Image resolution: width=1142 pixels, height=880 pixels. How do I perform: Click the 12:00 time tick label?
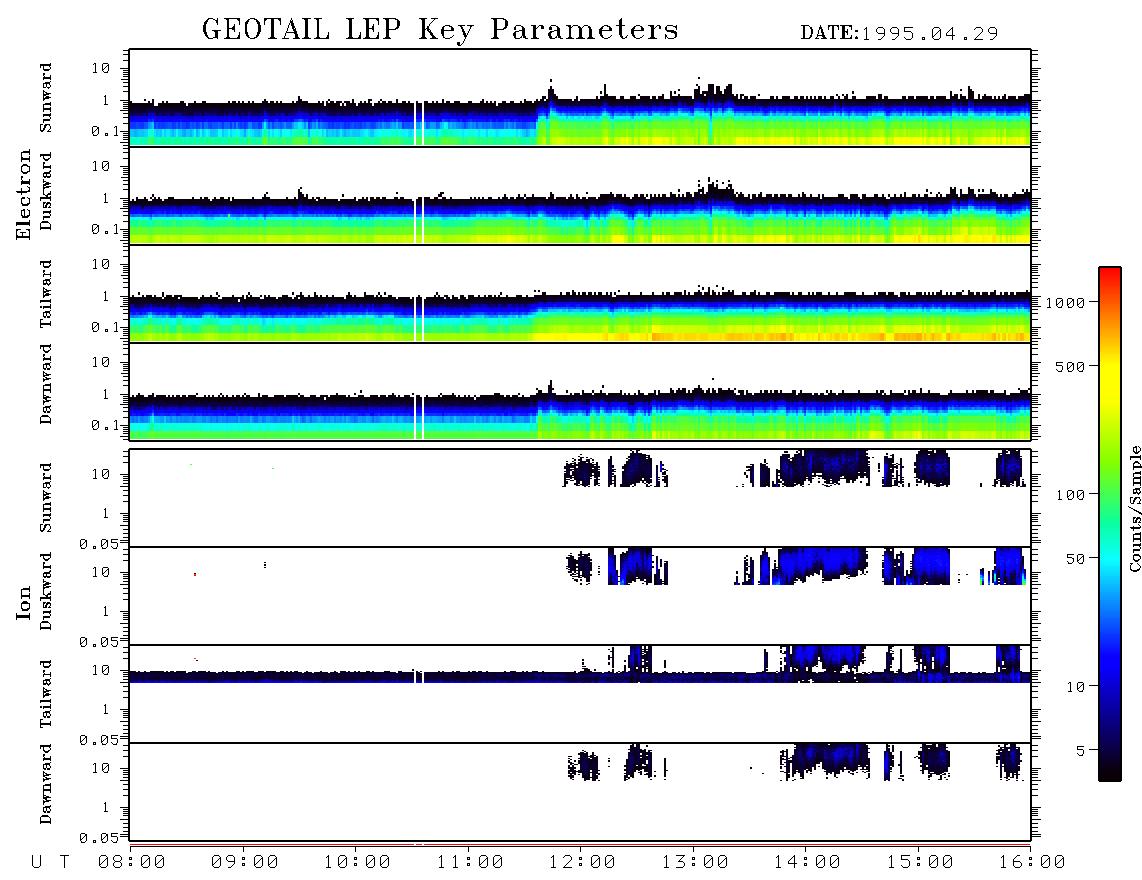click(582, 862)
